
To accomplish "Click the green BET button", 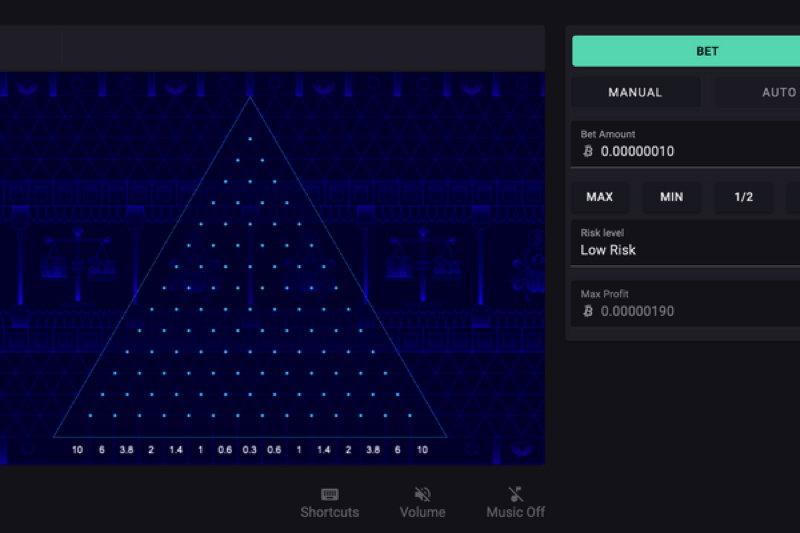I will coord(686,51).
